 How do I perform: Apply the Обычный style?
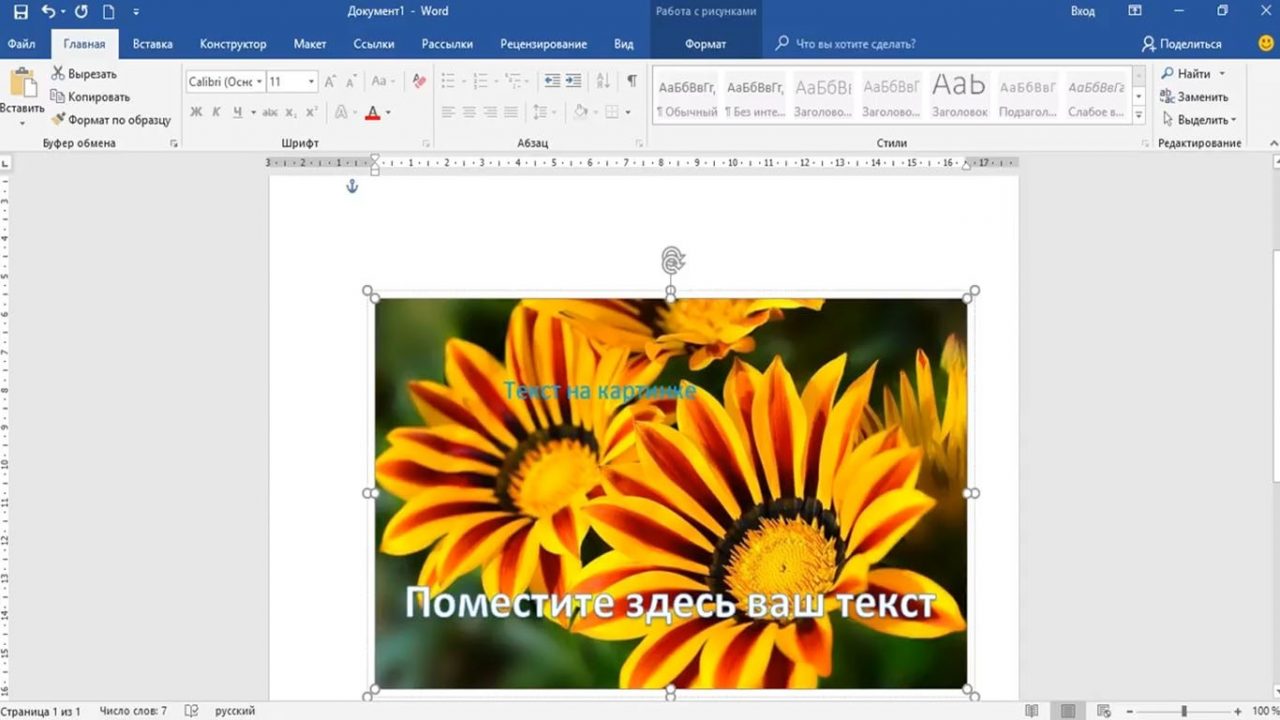pos(687,96)
